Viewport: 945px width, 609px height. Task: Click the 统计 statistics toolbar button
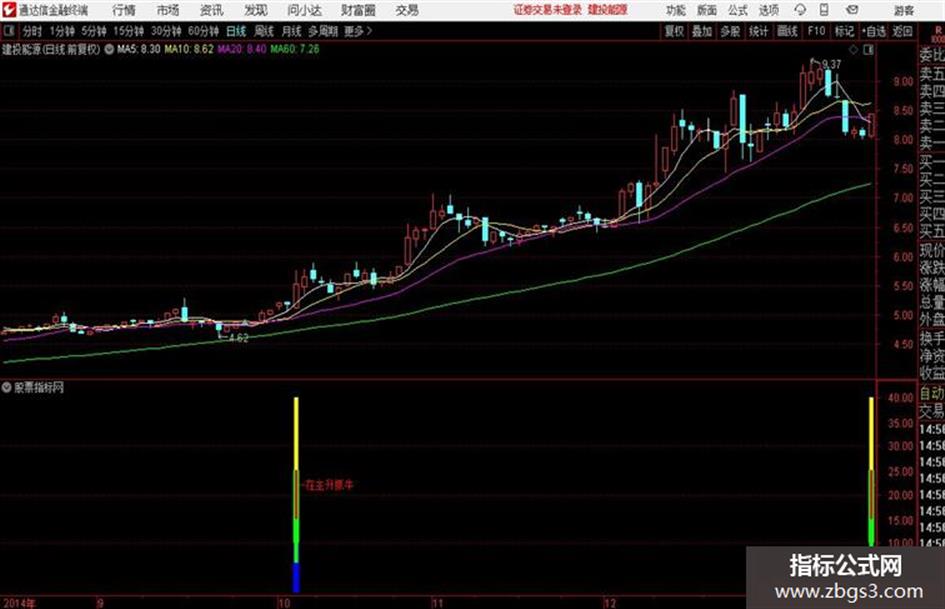point(758,31)
